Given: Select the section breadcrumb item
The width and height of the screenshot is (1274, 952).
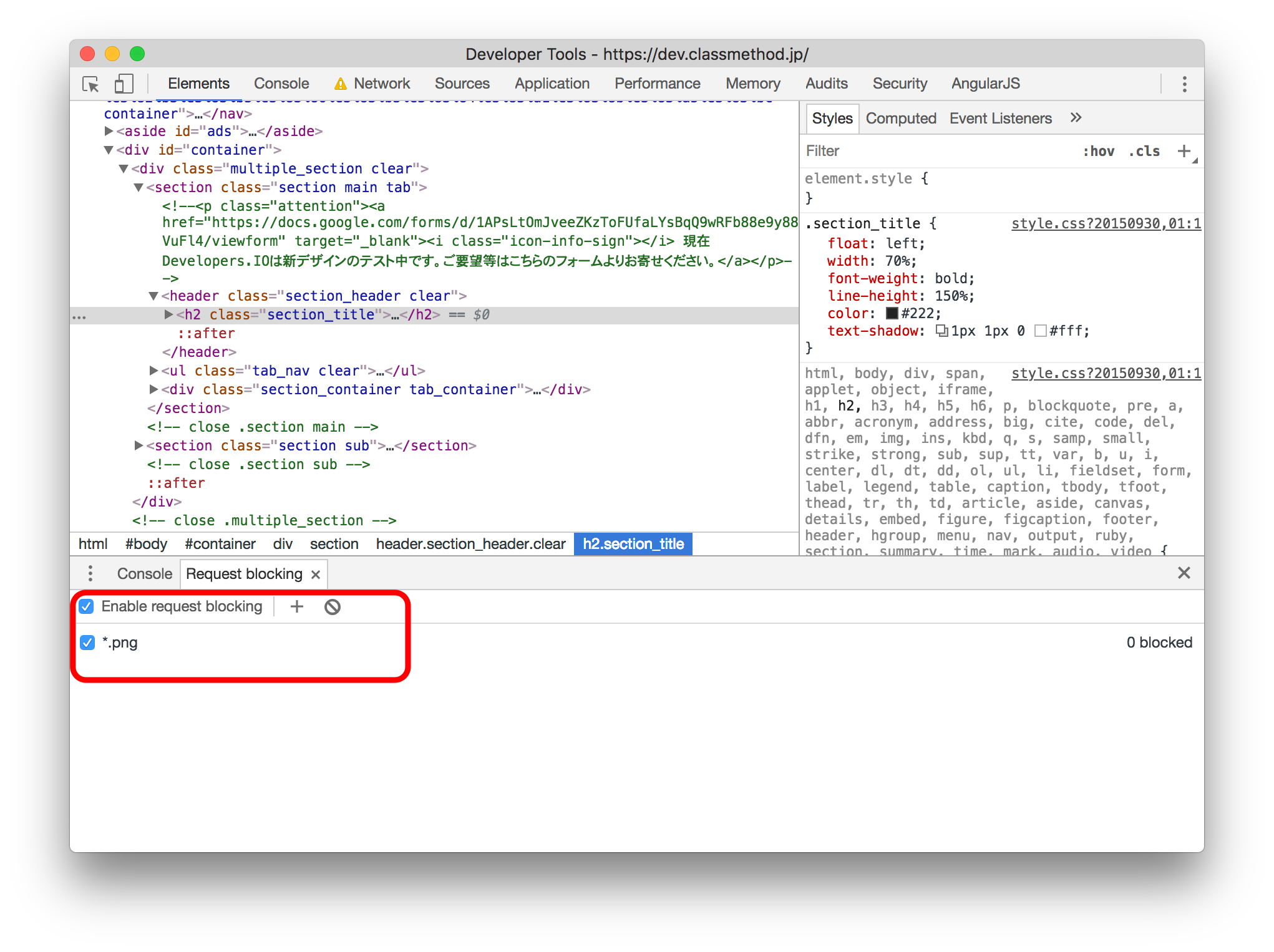Looking at the screenshot, I should [334, 544].
